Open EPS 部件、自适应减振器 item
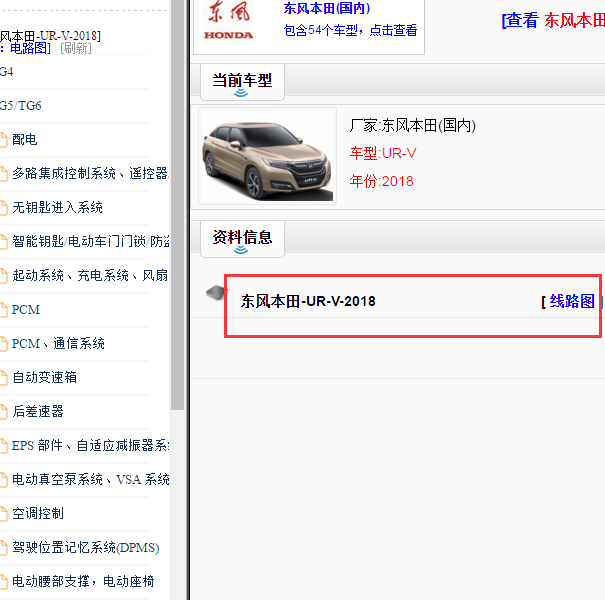This screenshot has height=600, width=605. pyautogui.click(x=90, y=445)
